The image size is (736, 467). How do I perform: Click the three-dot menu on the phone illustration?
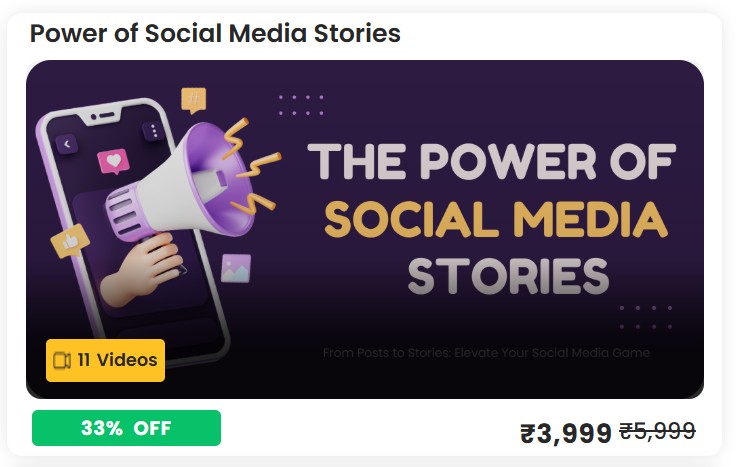152,131
